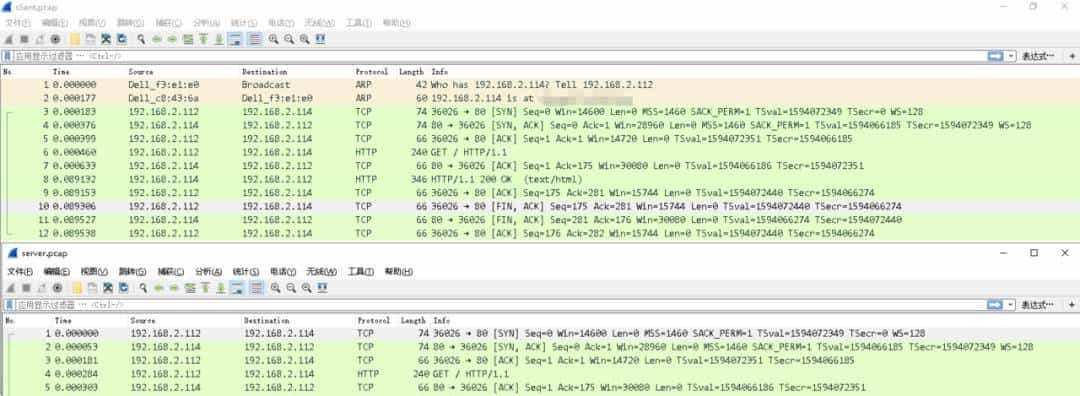The image size is (1080, 396).
Task: Jump to last packet icon in client.pcap
Action: [219, 39]
